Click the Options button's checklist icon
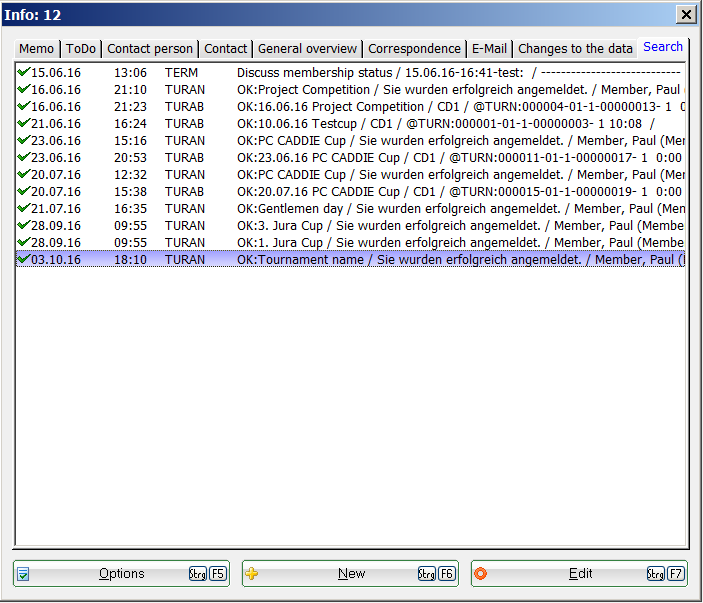Viewport: 703px width, 603px height. (x=23, y=574)
